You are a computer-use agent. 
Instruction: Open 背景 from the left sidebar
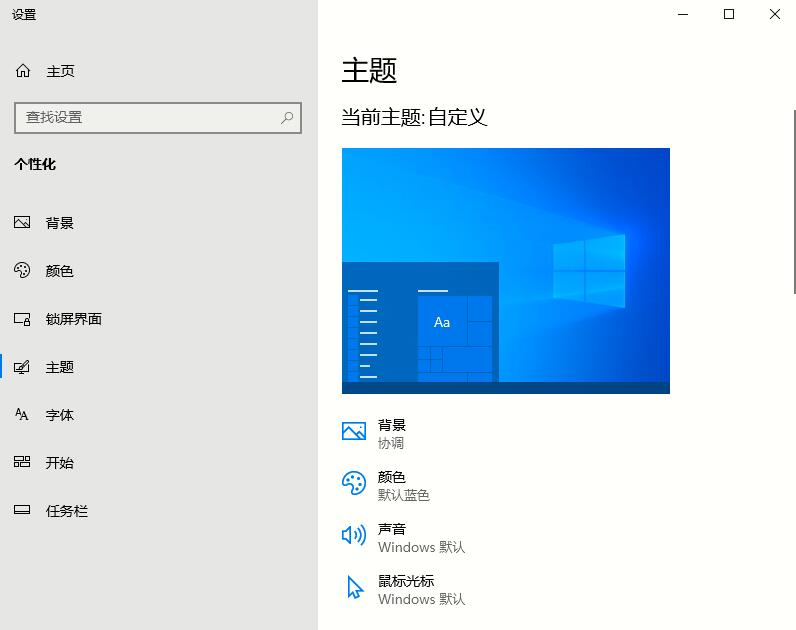[59, 223]
